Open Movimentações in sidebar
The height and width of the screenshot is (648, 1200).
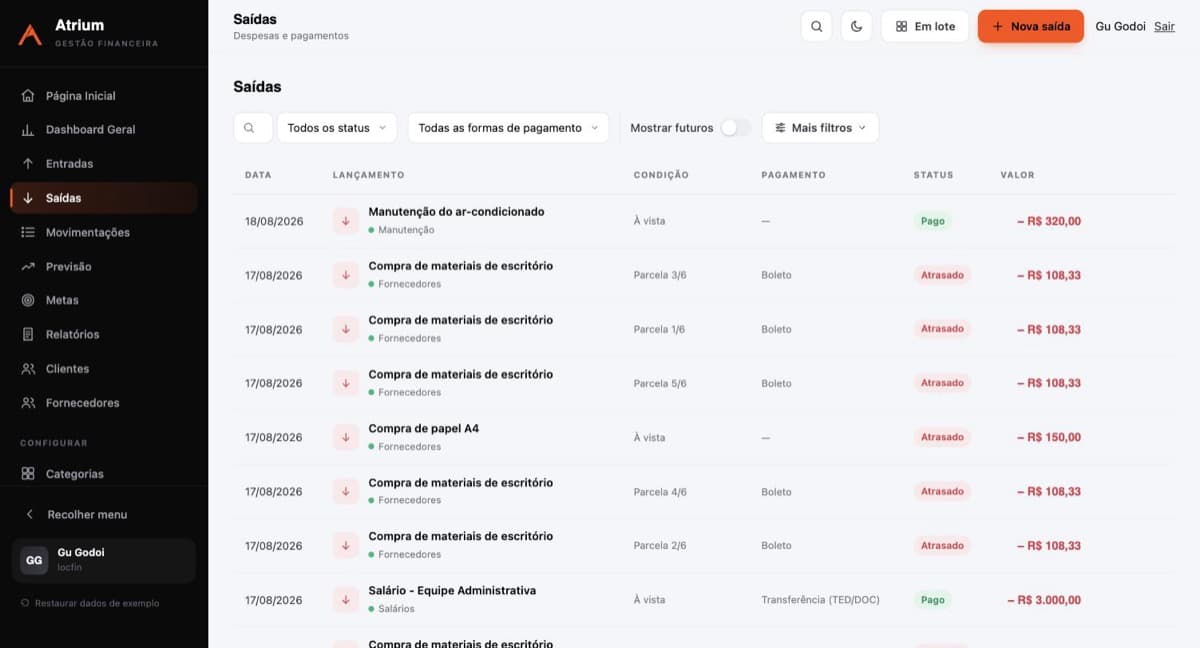tap(104, 232)
